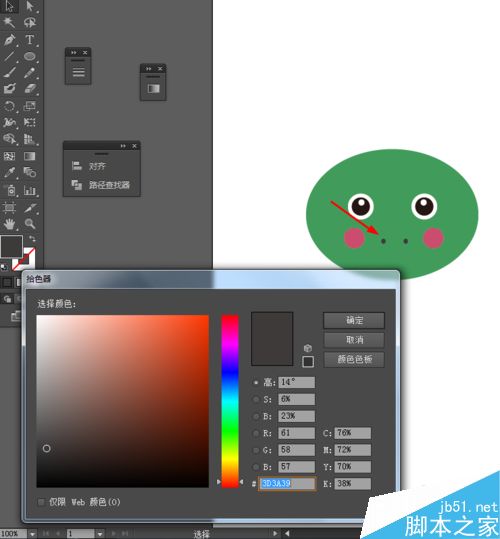
Task: Click the K value field showing 38%
Action: pyautogui.click(x=353, y=484)
